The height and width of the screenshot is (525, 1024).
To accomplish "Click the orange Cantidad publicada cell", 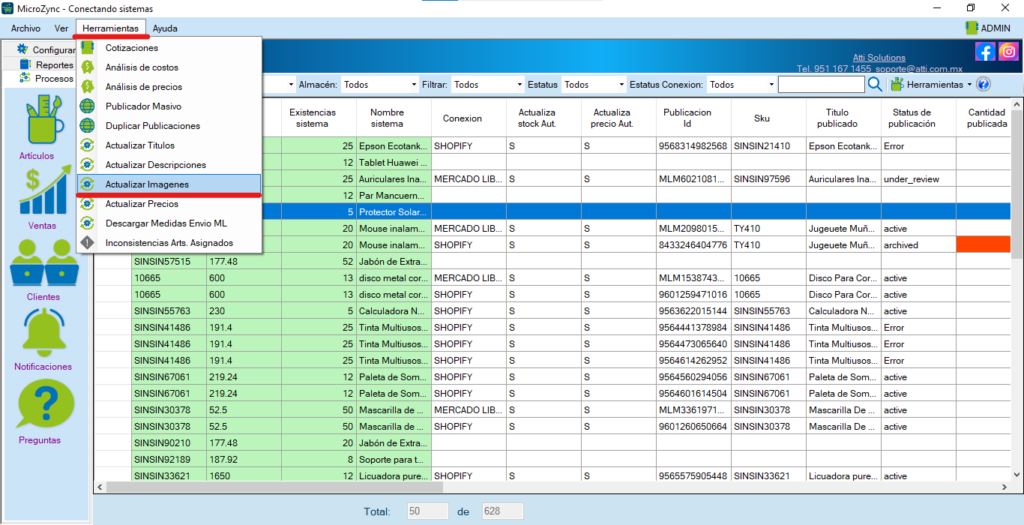I will (x=984, y=245).
